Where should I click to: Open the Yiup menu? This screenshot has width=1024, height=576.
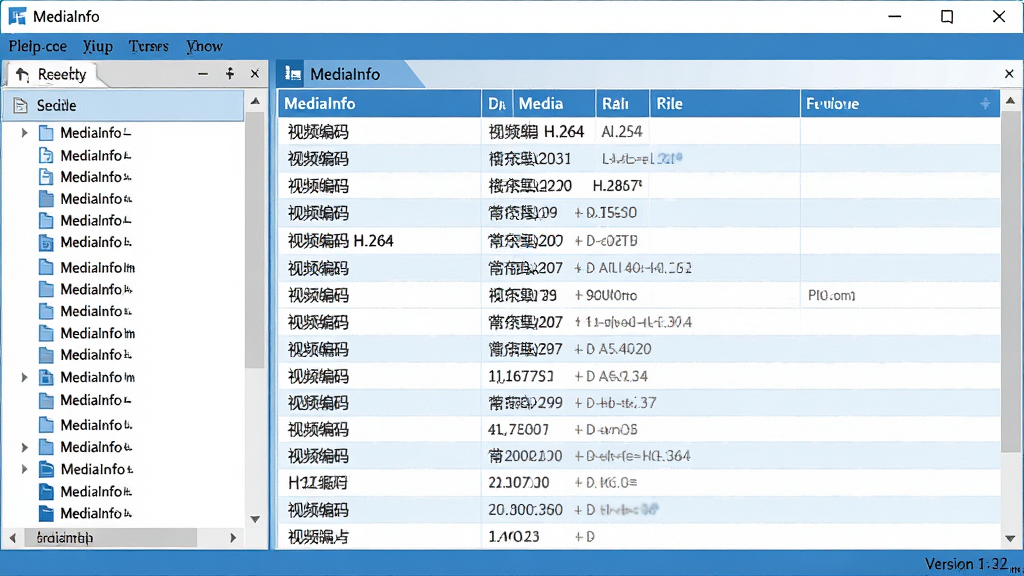(98, 46)
